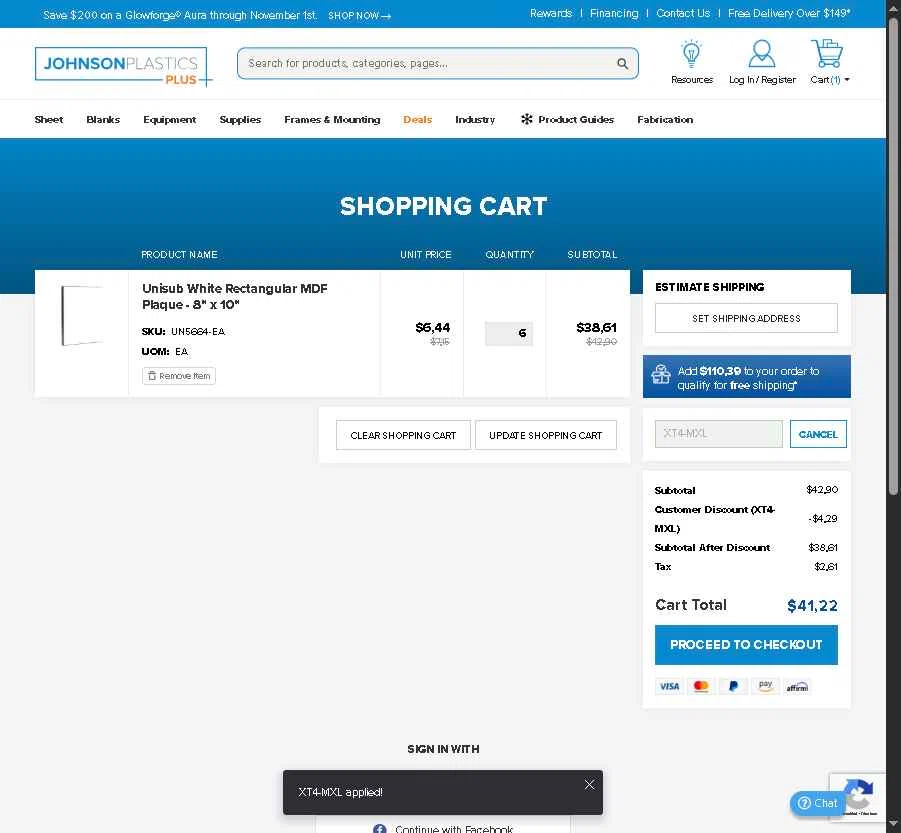Click the Log In / Register user icon
901x833 pixels.
coord(762,53)
